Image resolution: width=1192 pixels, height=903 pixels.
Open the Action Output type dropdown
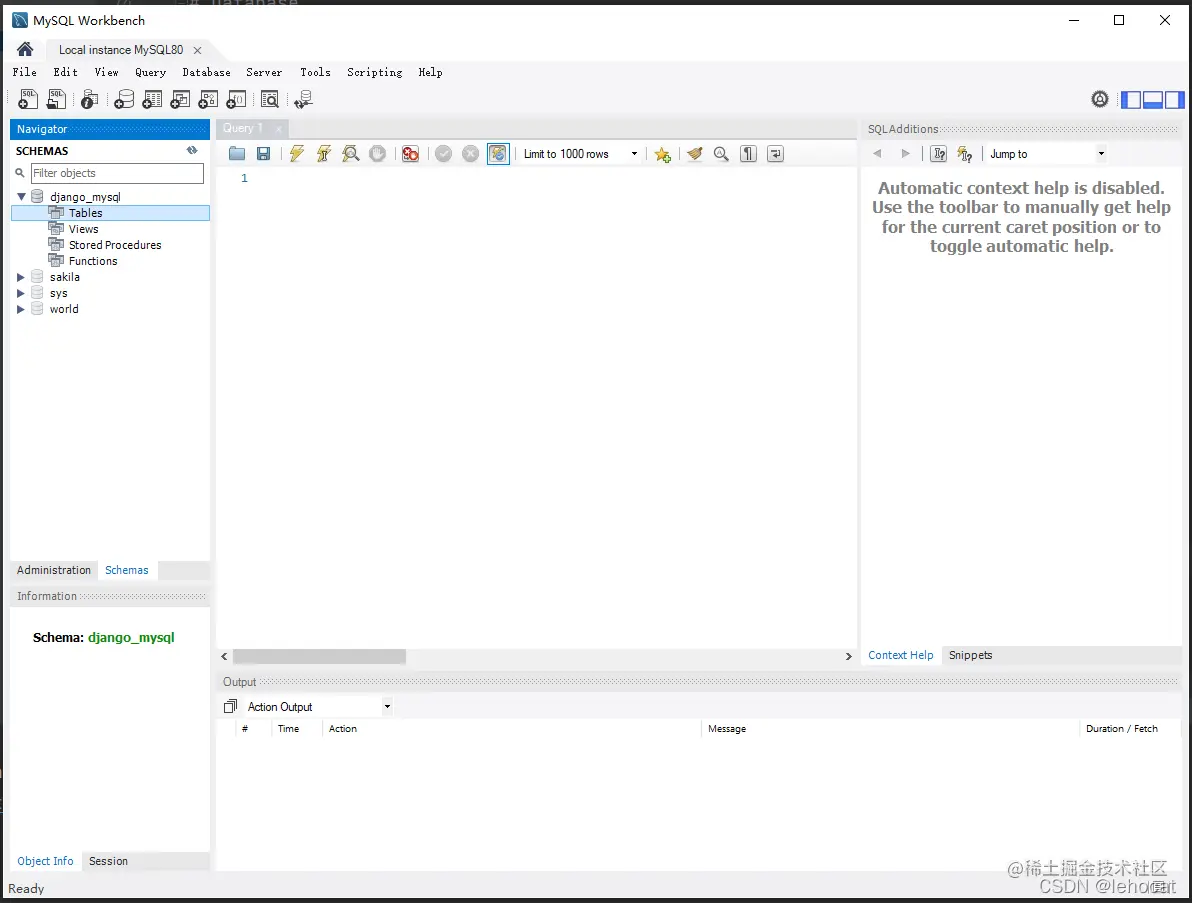[x=387, y=706]
